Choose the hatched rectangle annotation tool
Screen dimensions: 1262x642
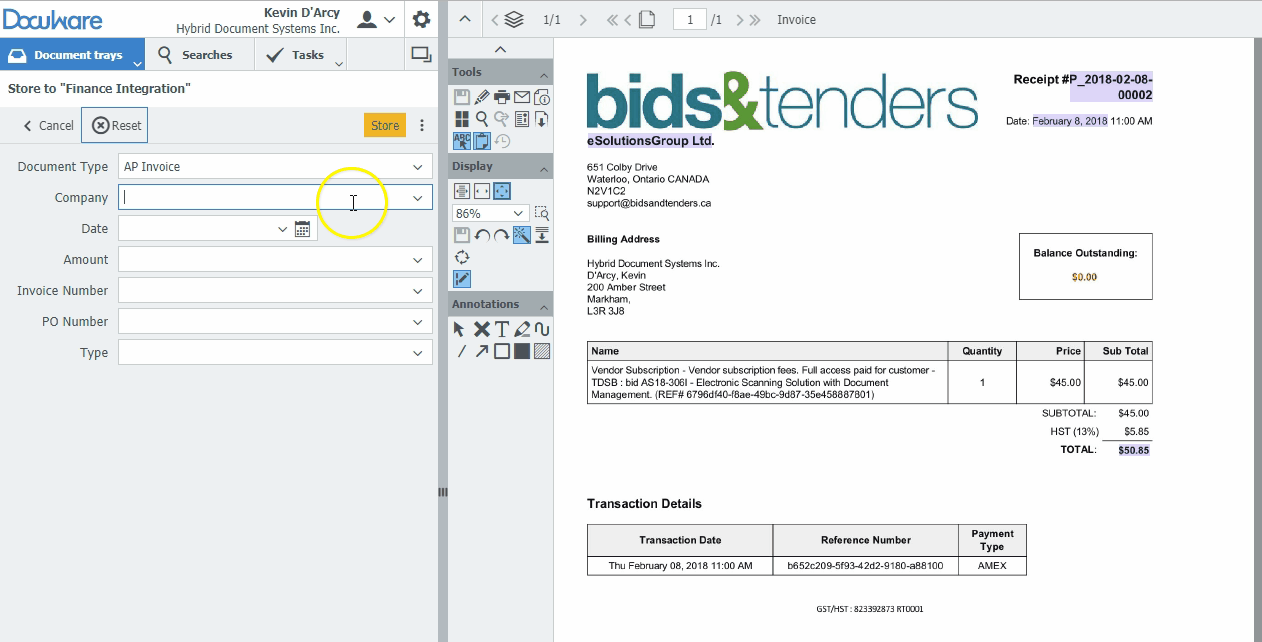542,351
